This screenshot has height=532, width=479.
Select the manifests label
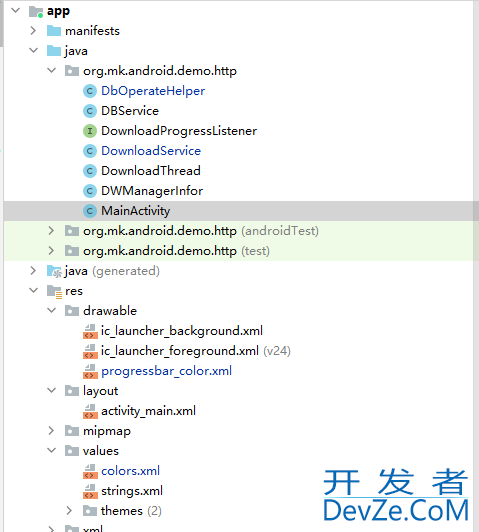(92, 31)
